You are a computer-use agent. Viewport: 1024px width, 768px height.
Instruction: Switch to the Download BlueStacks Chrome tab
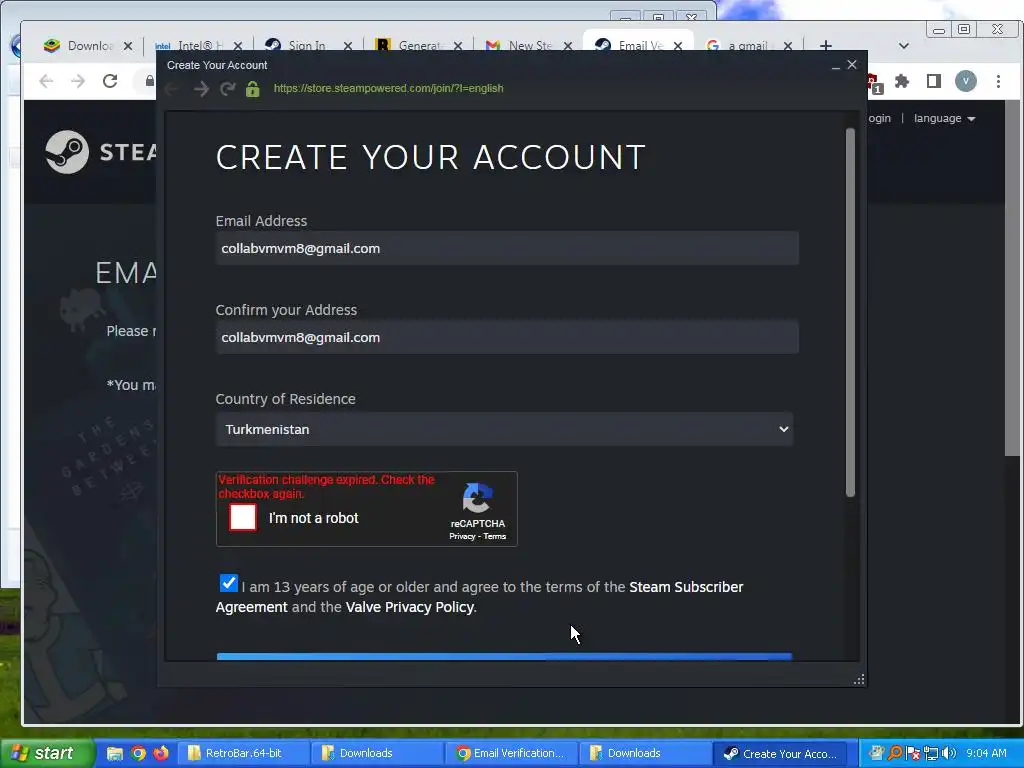click(78, 46)
